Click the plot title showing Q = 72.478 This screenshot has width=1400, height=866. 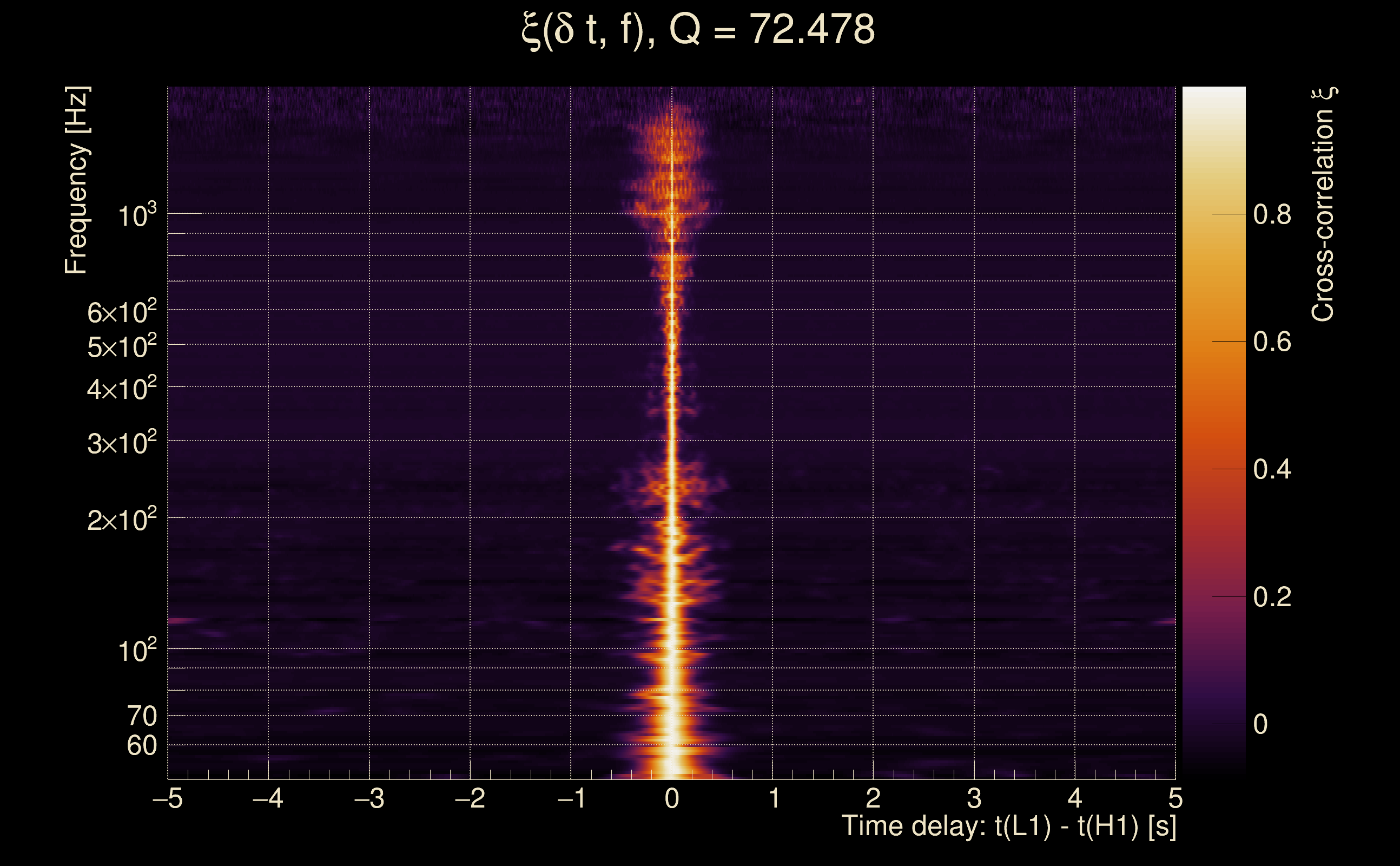698,30
